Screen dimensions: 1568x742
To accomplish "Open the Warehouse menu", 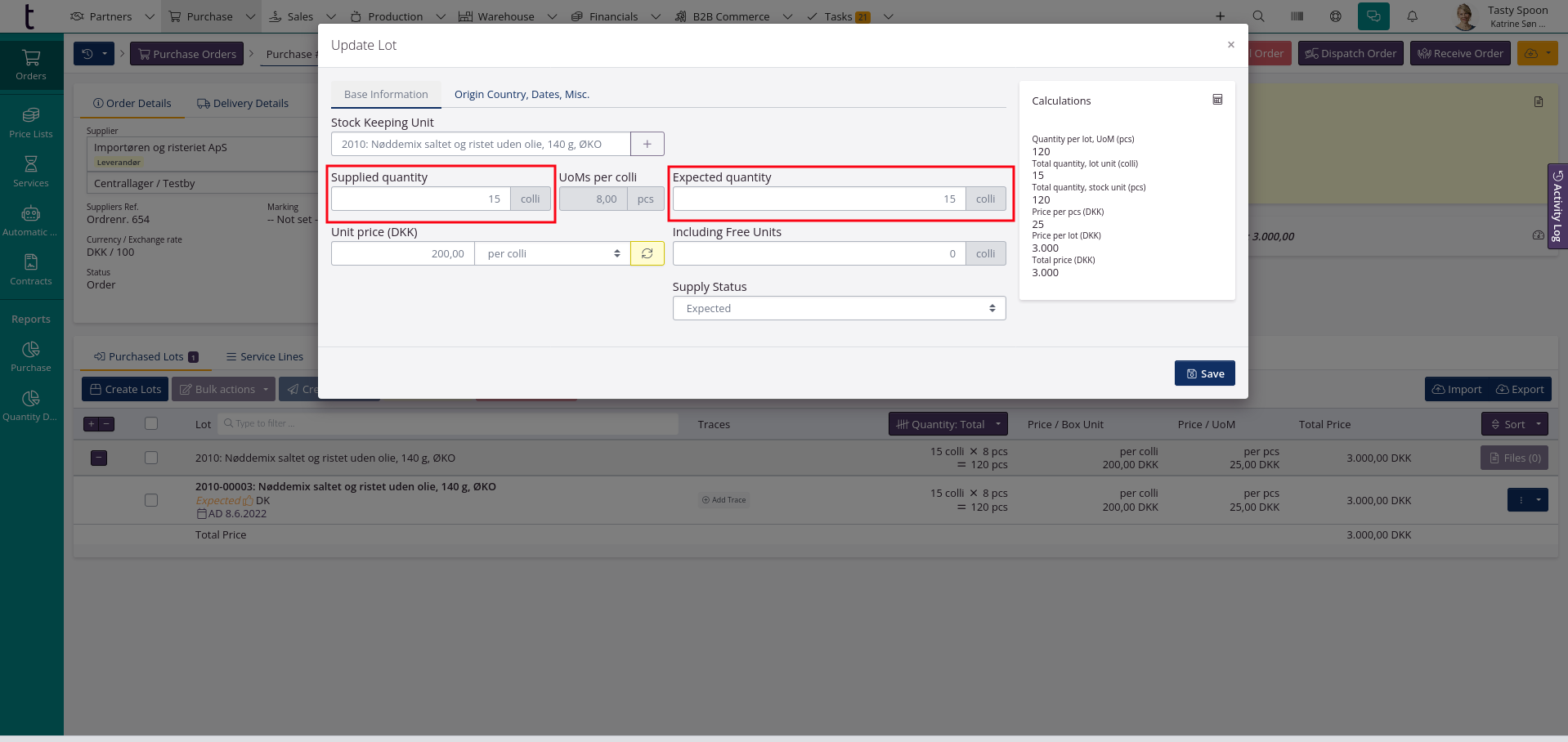I will tap(506, 16).
